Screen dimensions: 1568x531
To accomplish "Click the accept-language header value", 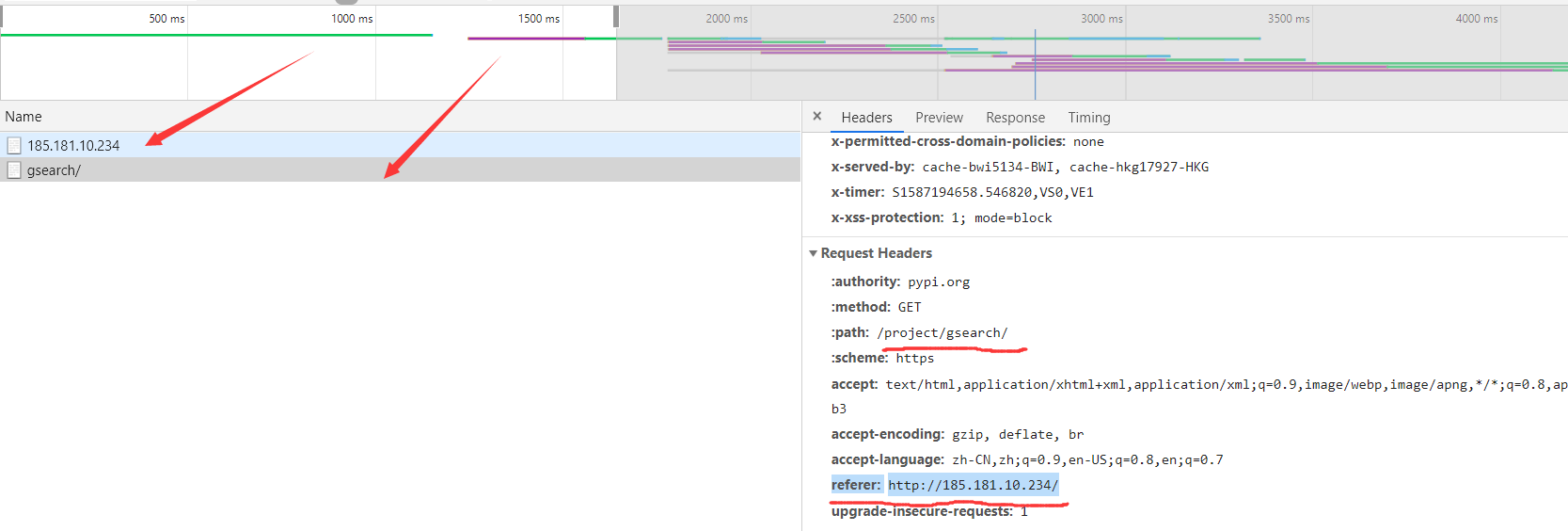I will 1086,459.
